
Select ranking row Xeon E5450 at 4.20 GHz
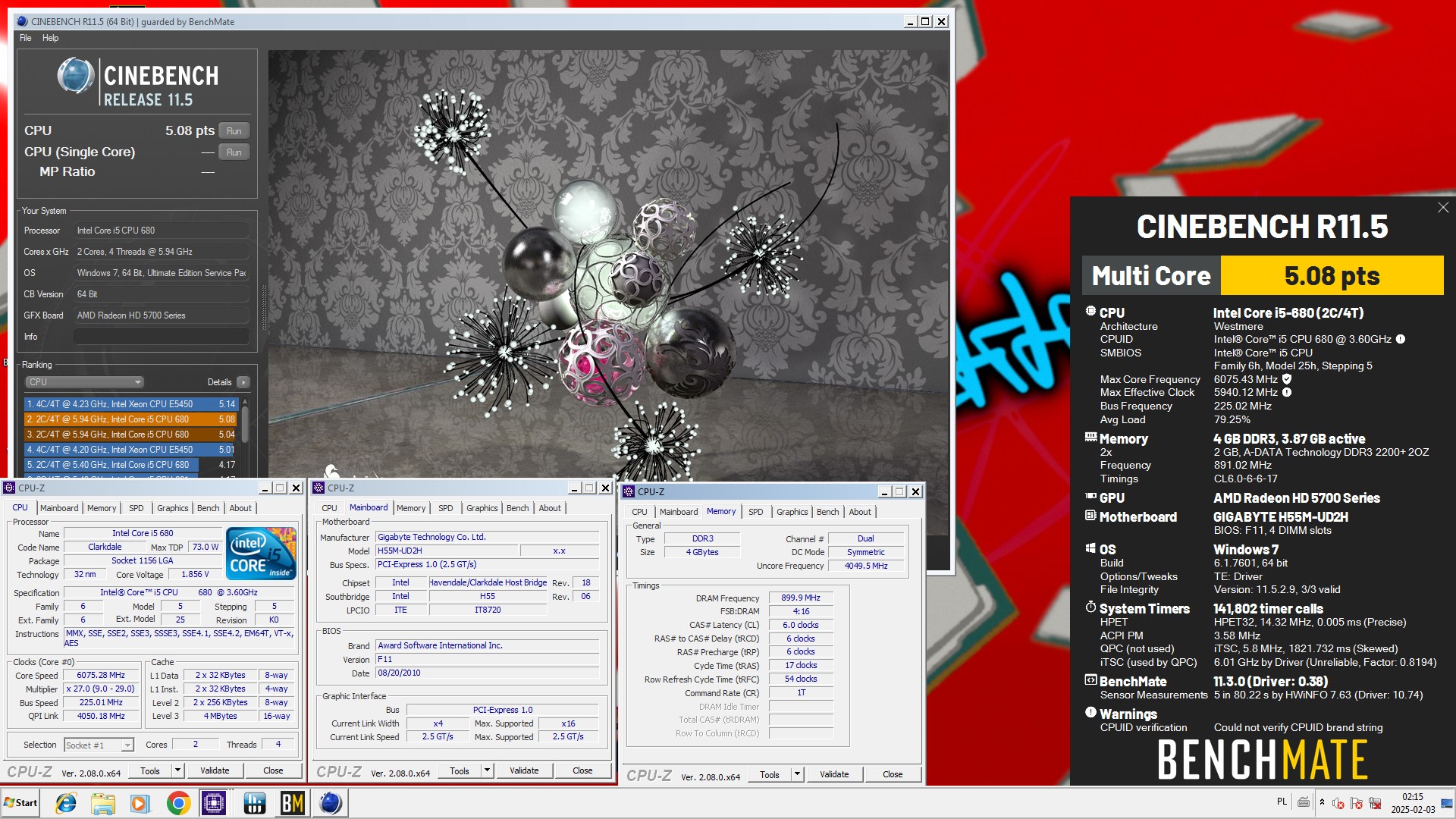pyautogui.click(x=131, y=450)
